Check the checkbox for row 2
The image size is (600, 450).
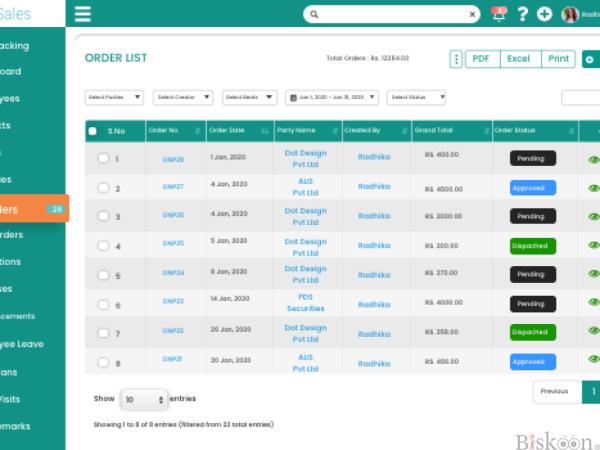pyautogui.click(x=103, y=188)
